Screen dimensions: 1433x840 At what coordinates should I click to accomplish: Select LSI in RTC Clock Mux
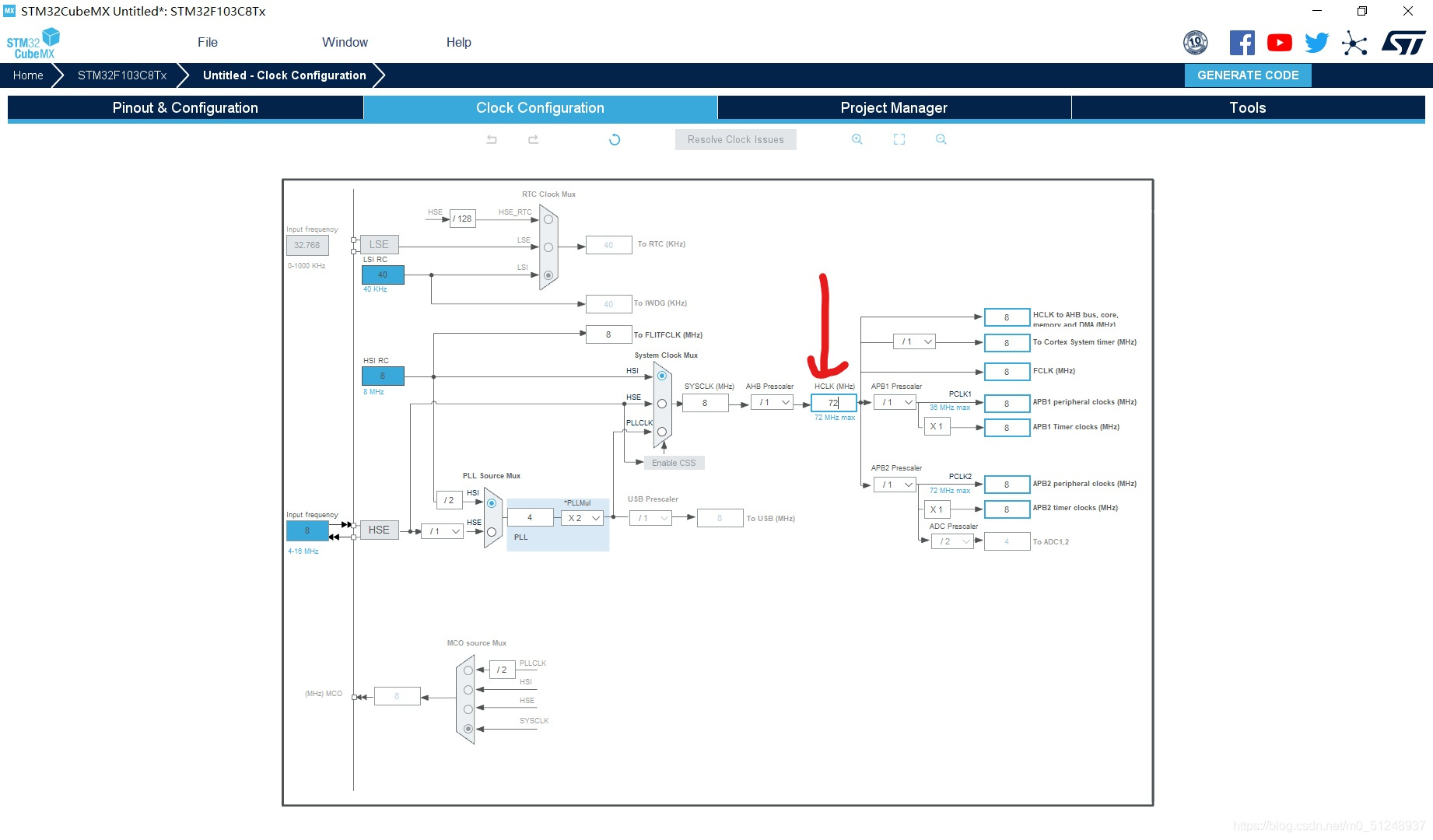tap(548, 275)
